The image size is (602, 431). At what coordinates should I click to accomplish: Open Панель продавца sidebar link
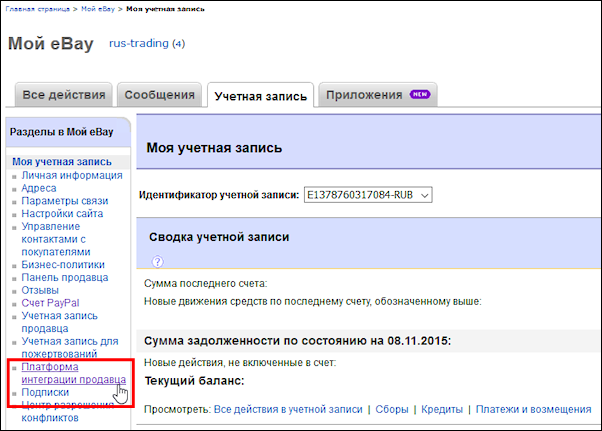pyautogui.click(x=65, y=277)
